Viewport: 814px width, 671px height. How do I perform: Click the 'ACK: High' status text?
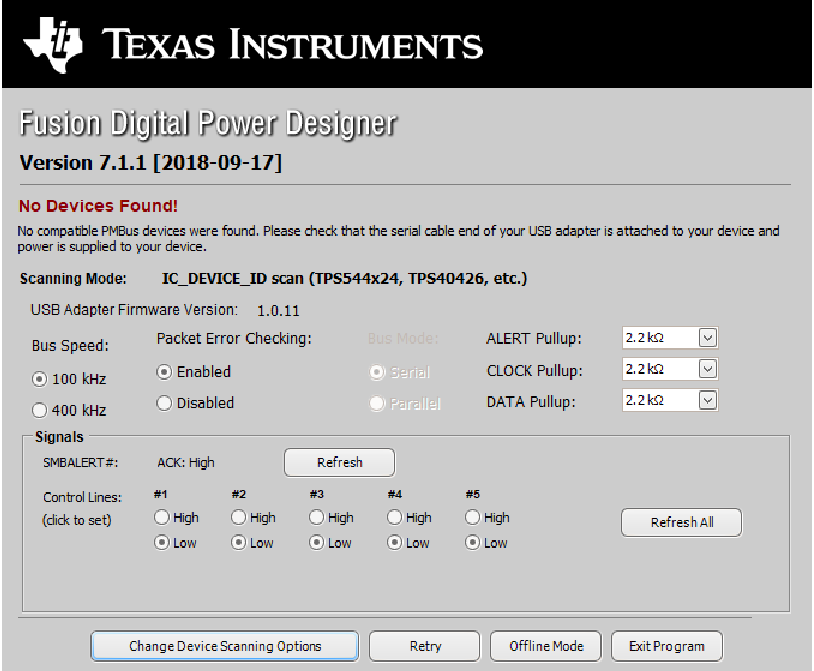[186, 462]
